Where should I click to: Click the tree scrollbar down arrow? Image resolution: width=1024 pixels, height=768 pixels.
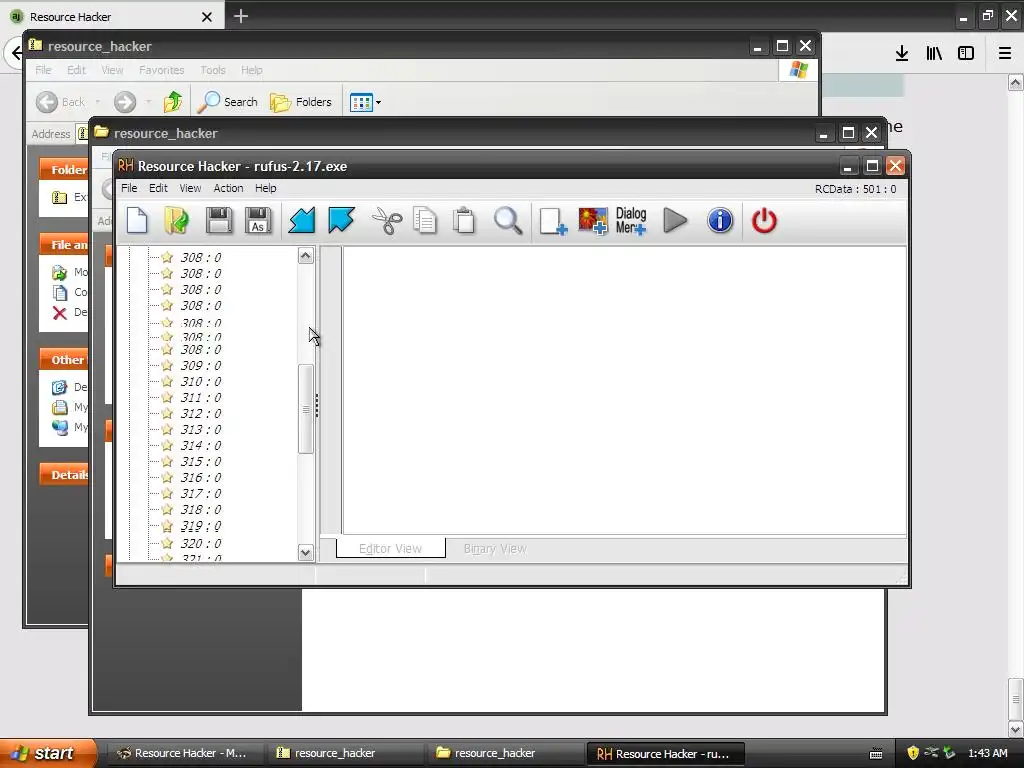click(305, 552)
